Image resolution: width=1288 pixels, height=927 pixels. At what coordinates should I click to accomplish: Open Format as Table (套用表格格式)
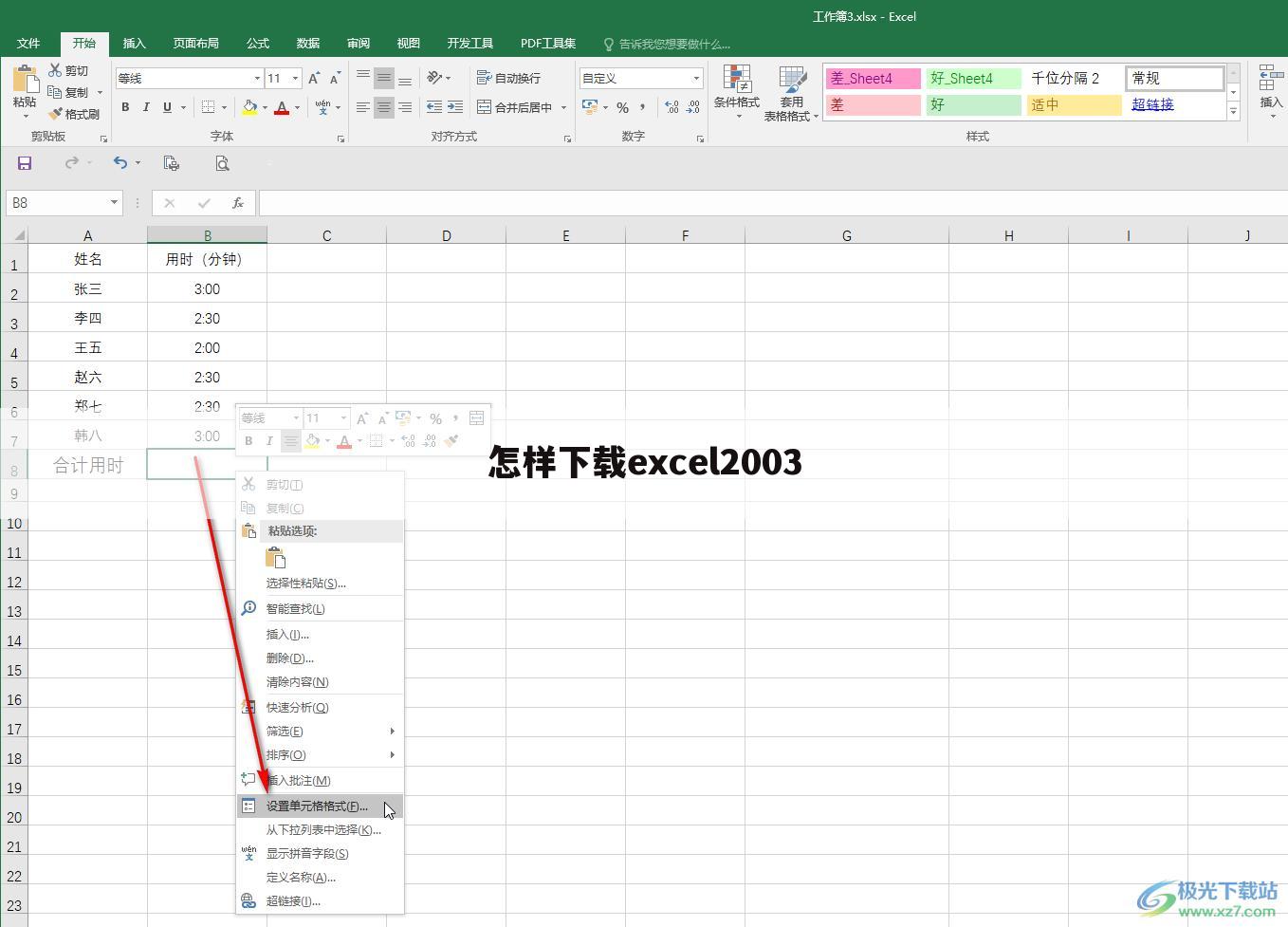click(x=791, y=92)
